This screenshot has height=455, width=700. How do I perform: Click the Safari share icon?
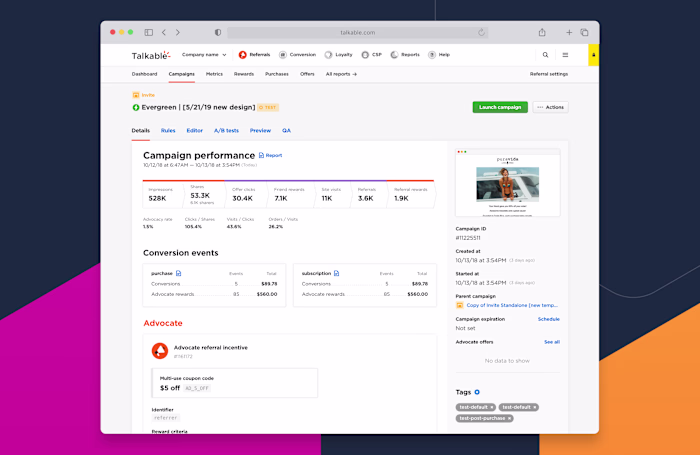[542, 32]
